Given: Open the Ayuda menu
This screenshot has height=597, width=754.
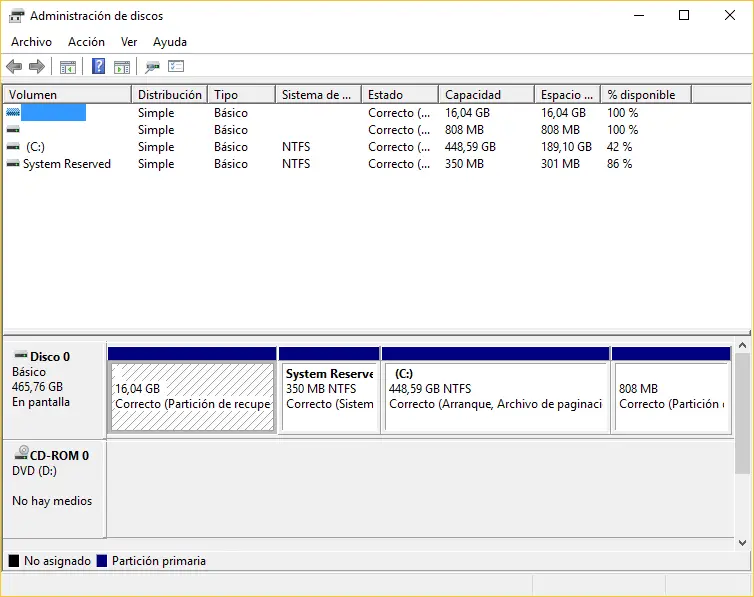Looking at the screenshot, I should (x=170, y=42).
